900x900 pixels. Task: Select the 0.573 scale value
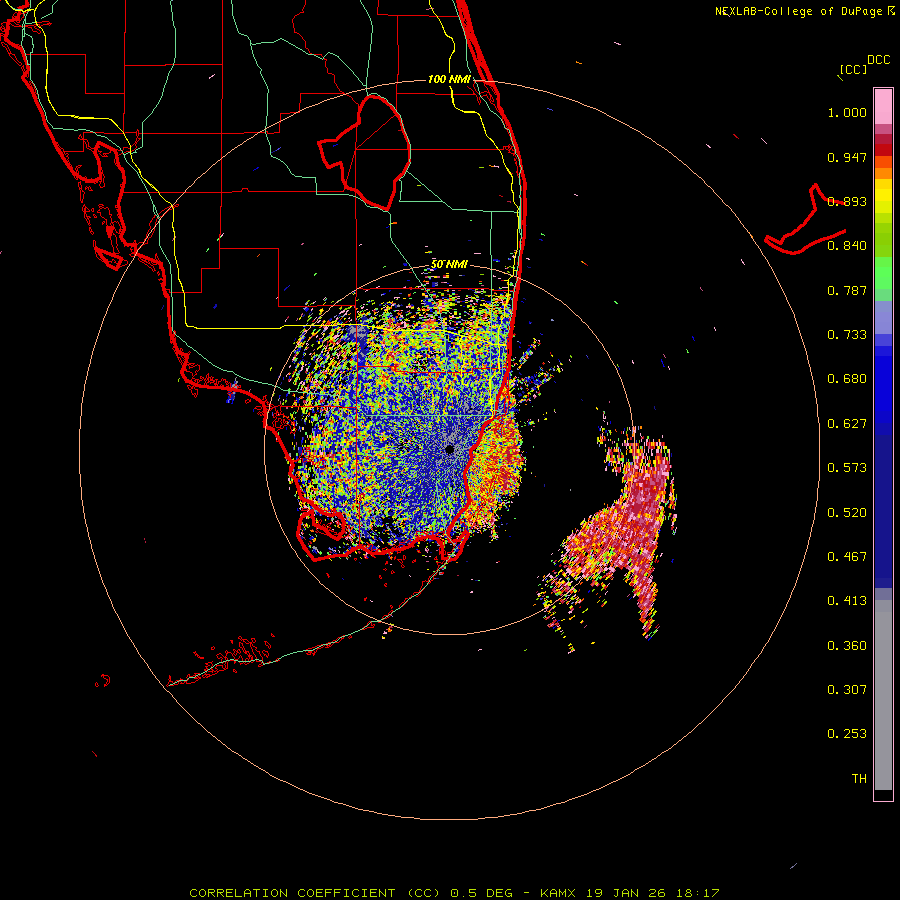pyautogui.click(x=847, y=468)
